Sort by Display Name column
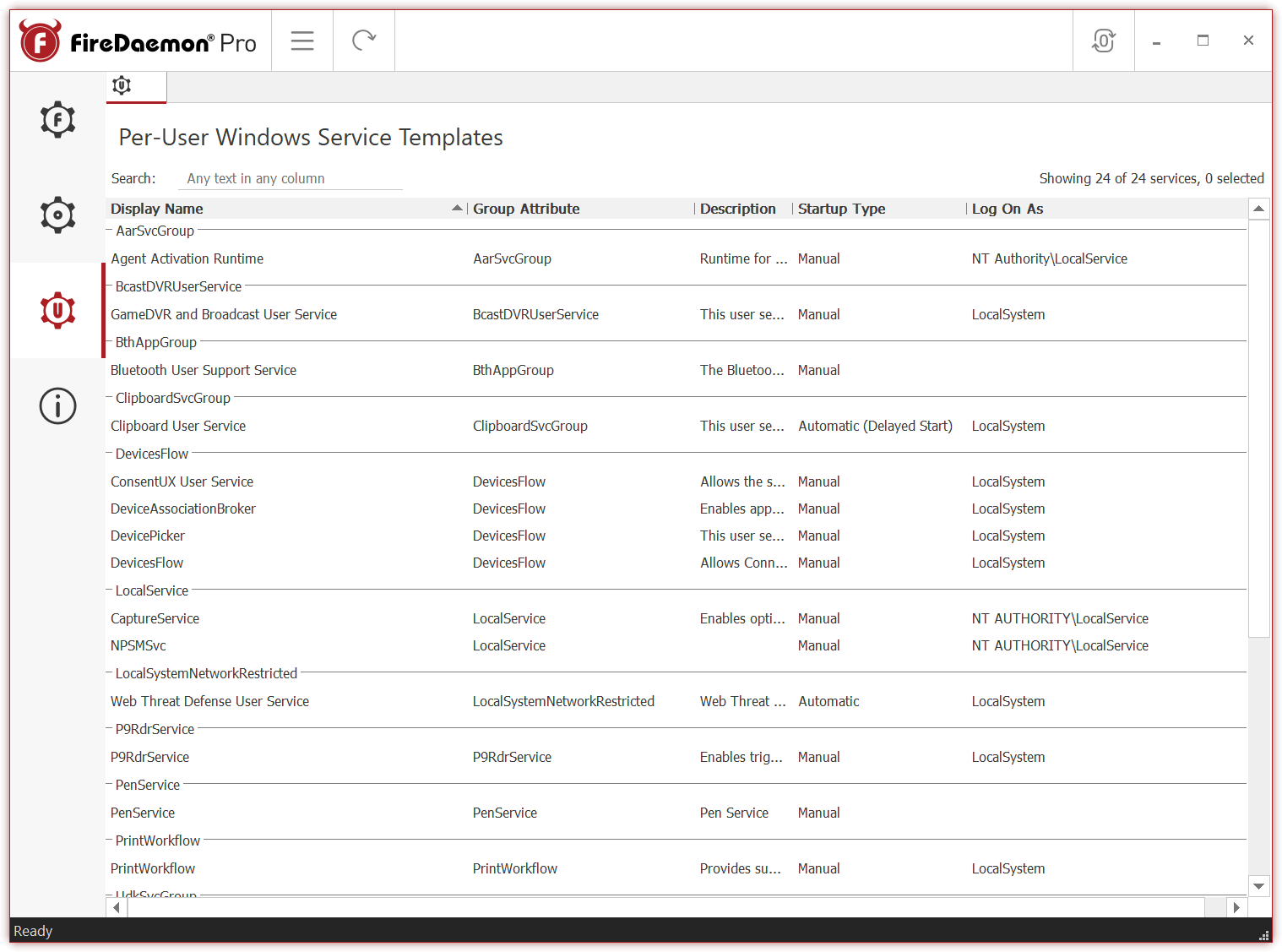The height and width of the screenshot is (952, 1282). pos(287,209)
